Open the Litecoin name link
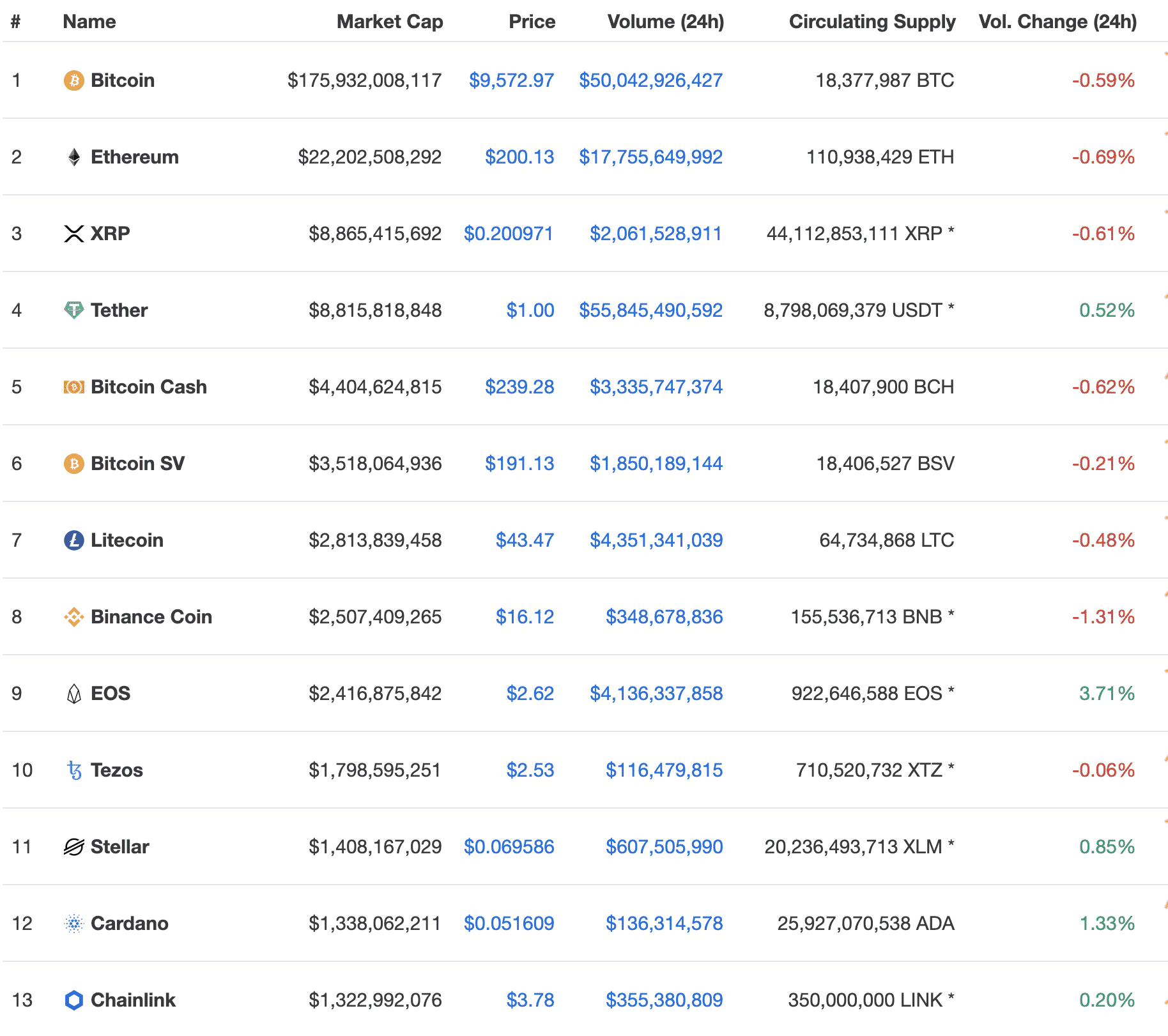 tap(127, 540)
